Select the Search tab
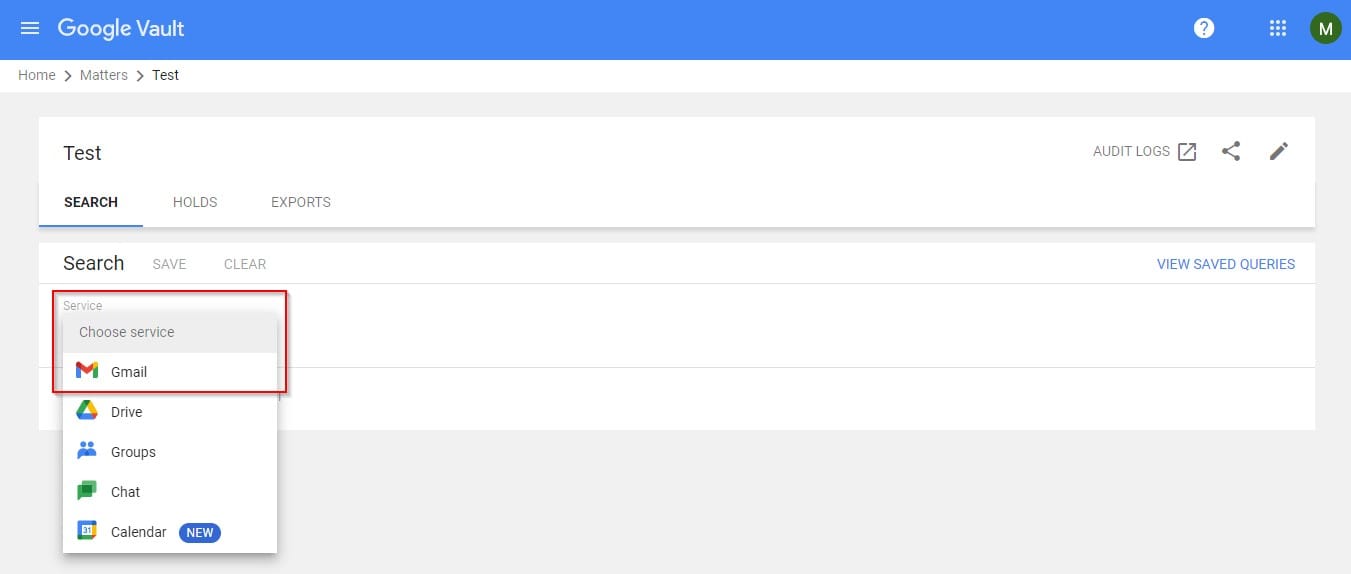The height and width of the screenshot is (574, 1351). click(91, 202)
